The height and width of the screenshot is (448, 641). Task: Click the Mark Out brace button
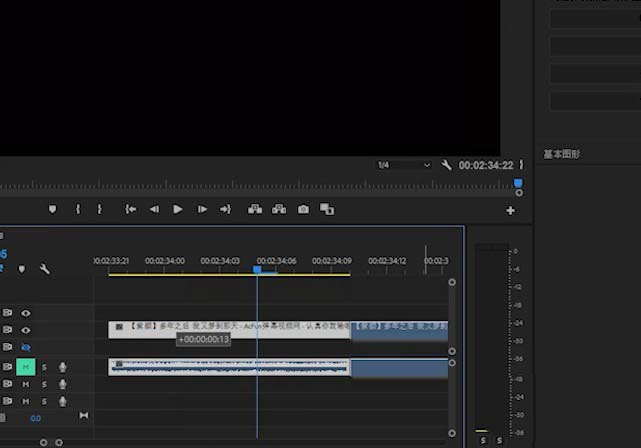99,209
